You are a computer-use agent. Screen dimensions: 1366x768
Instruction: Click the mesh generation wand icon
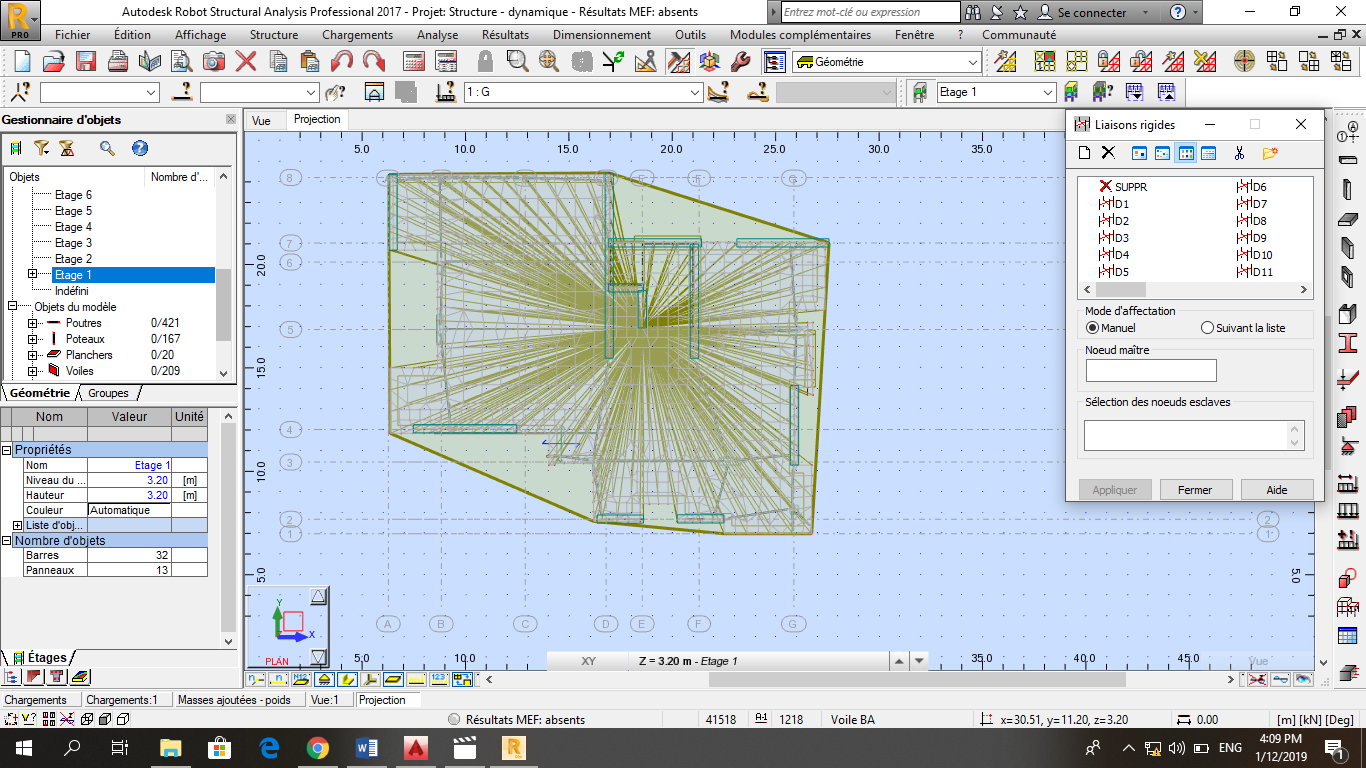pyautogui.click(x=1005, y=62)
